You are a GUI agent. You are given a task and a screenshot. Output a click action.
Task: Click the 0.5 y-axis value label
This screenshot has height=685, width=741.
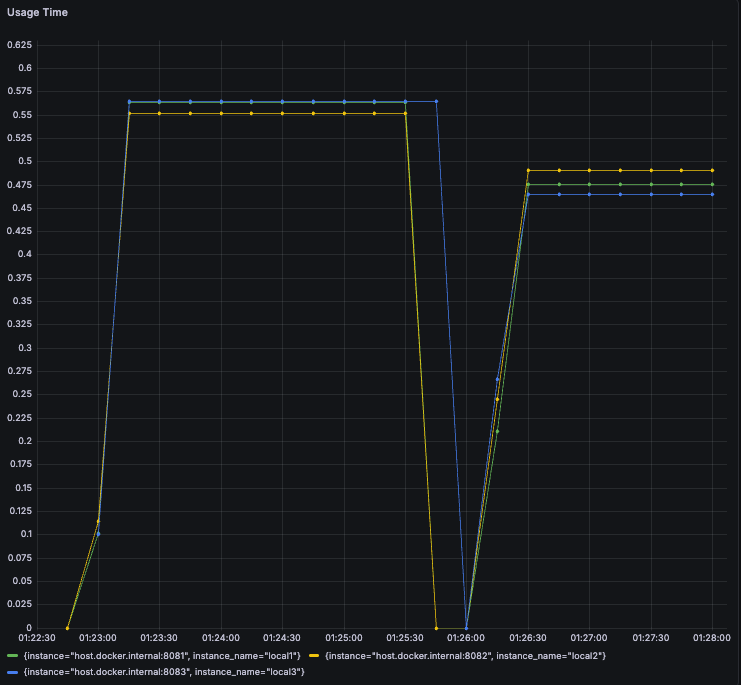pyautogui.click(x=25, y=161)
